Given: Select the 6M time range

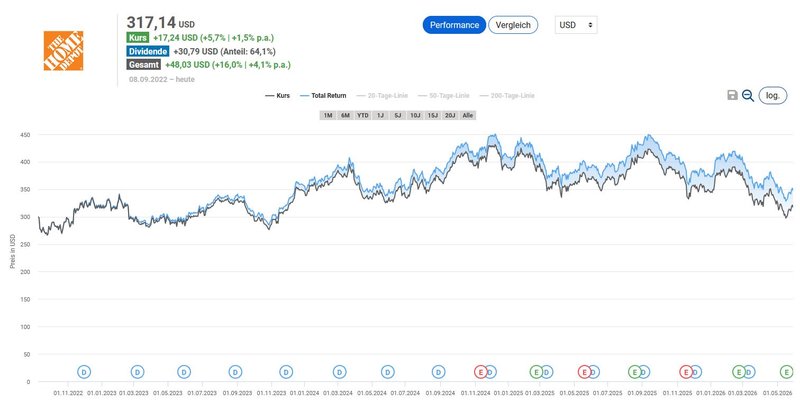Looking at the screenshot, I should [x=345, y=115].
